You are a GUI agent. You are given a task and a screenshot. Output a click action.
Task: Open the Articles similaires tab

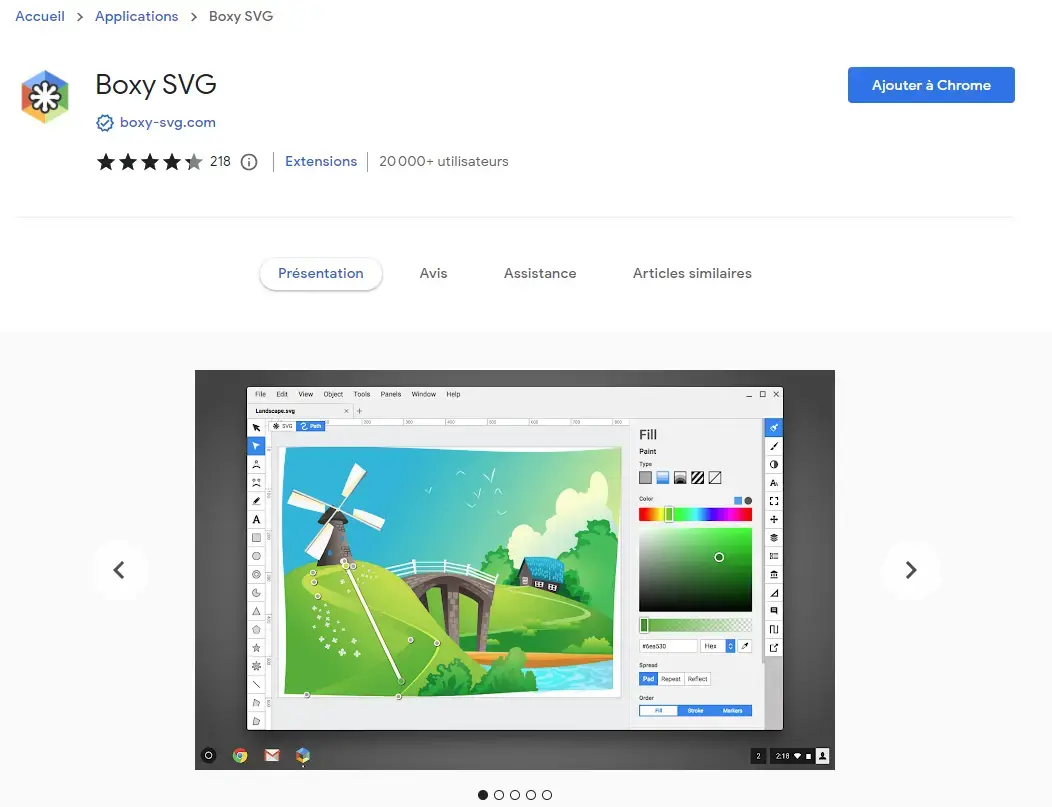pos(692,273)
